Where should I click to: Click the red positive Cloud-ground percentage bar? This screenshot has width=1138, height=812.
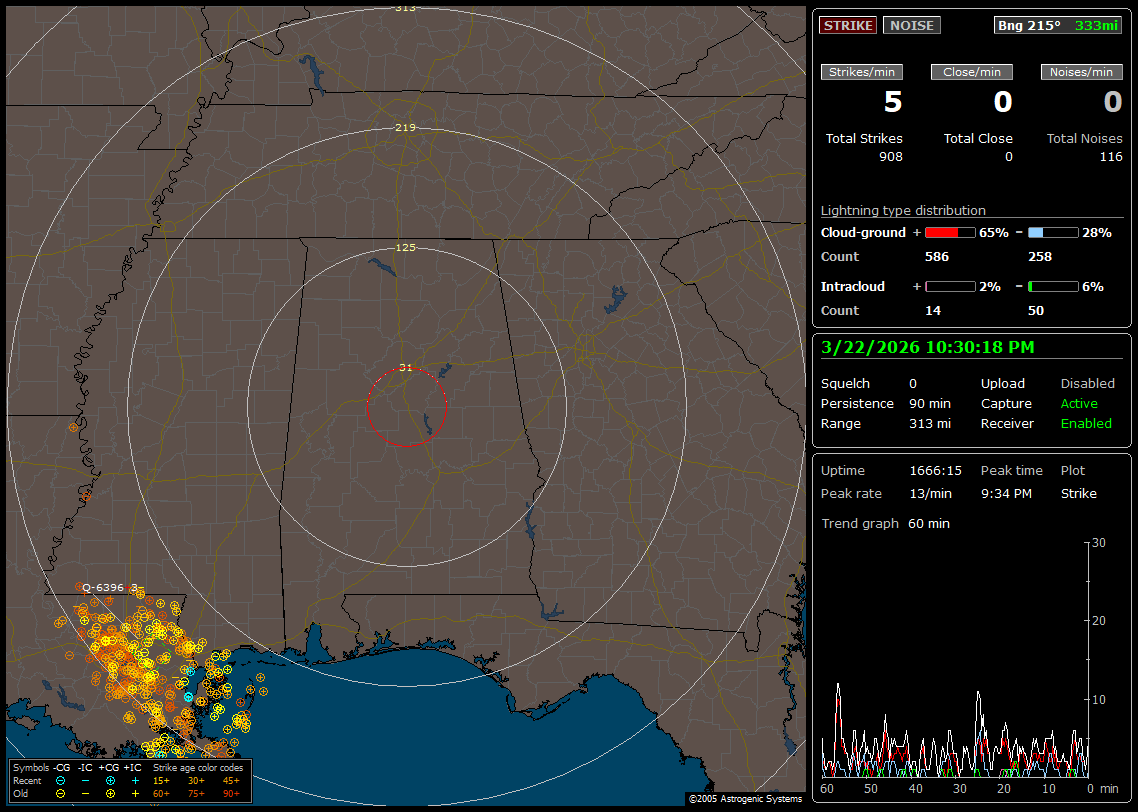tap(950, 233)
